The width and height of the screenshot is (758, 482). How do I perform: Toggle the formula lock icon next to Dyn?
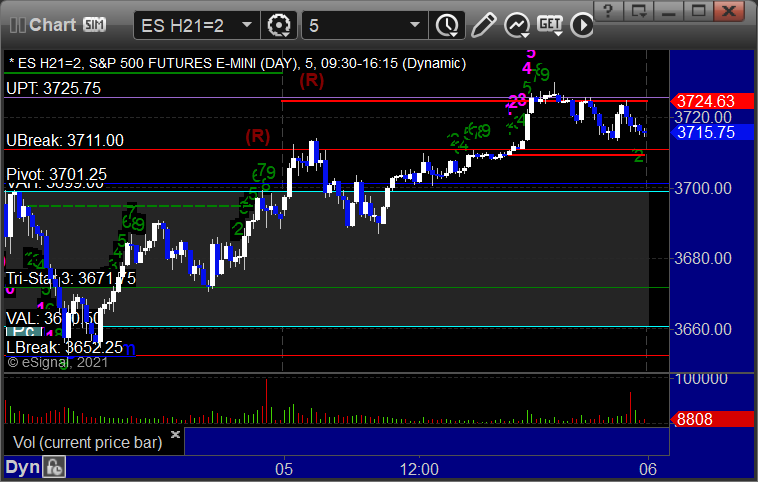54,467
